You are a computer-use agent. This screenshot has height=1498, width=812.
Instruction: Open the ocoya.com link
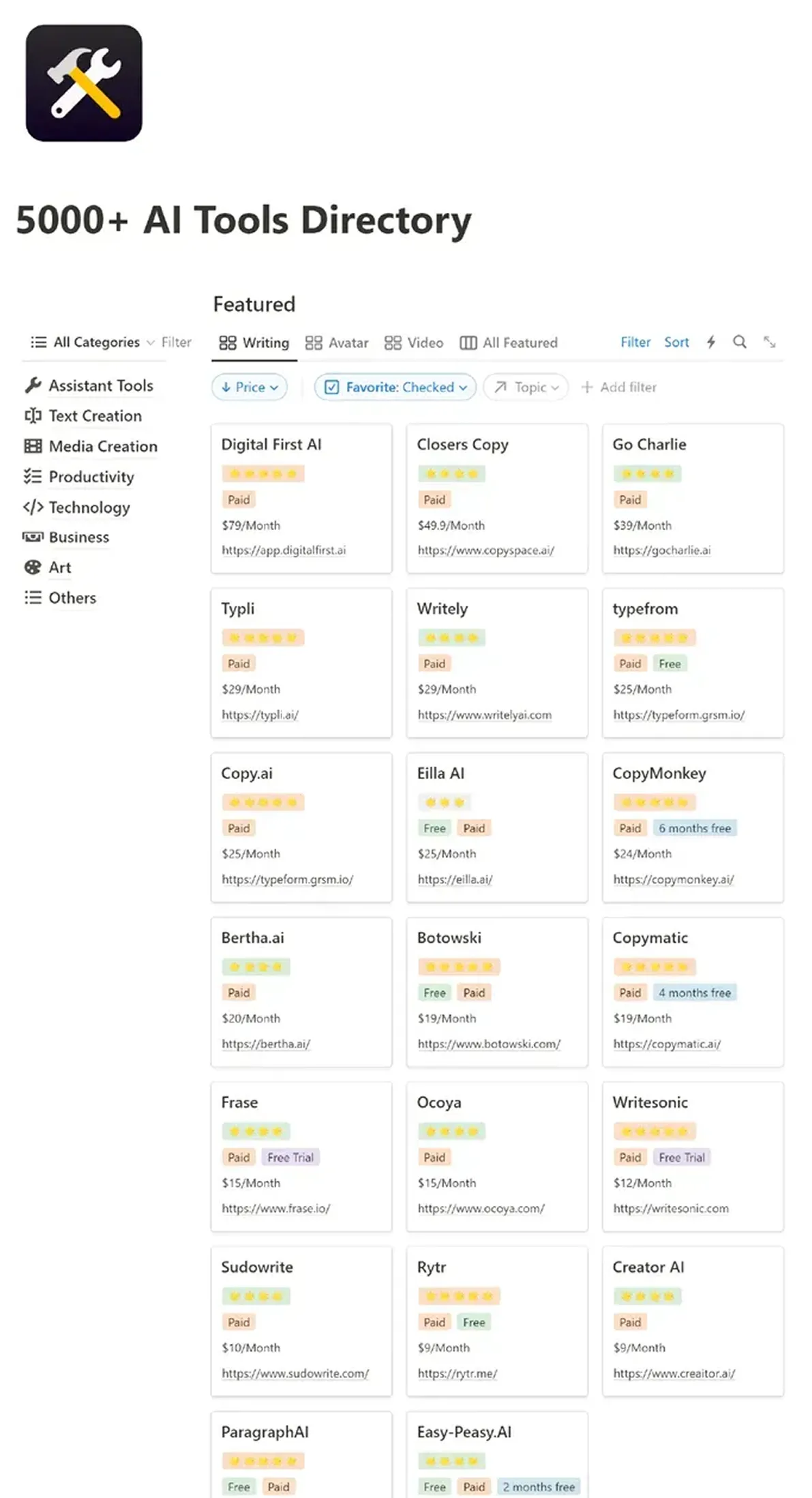481,1208
